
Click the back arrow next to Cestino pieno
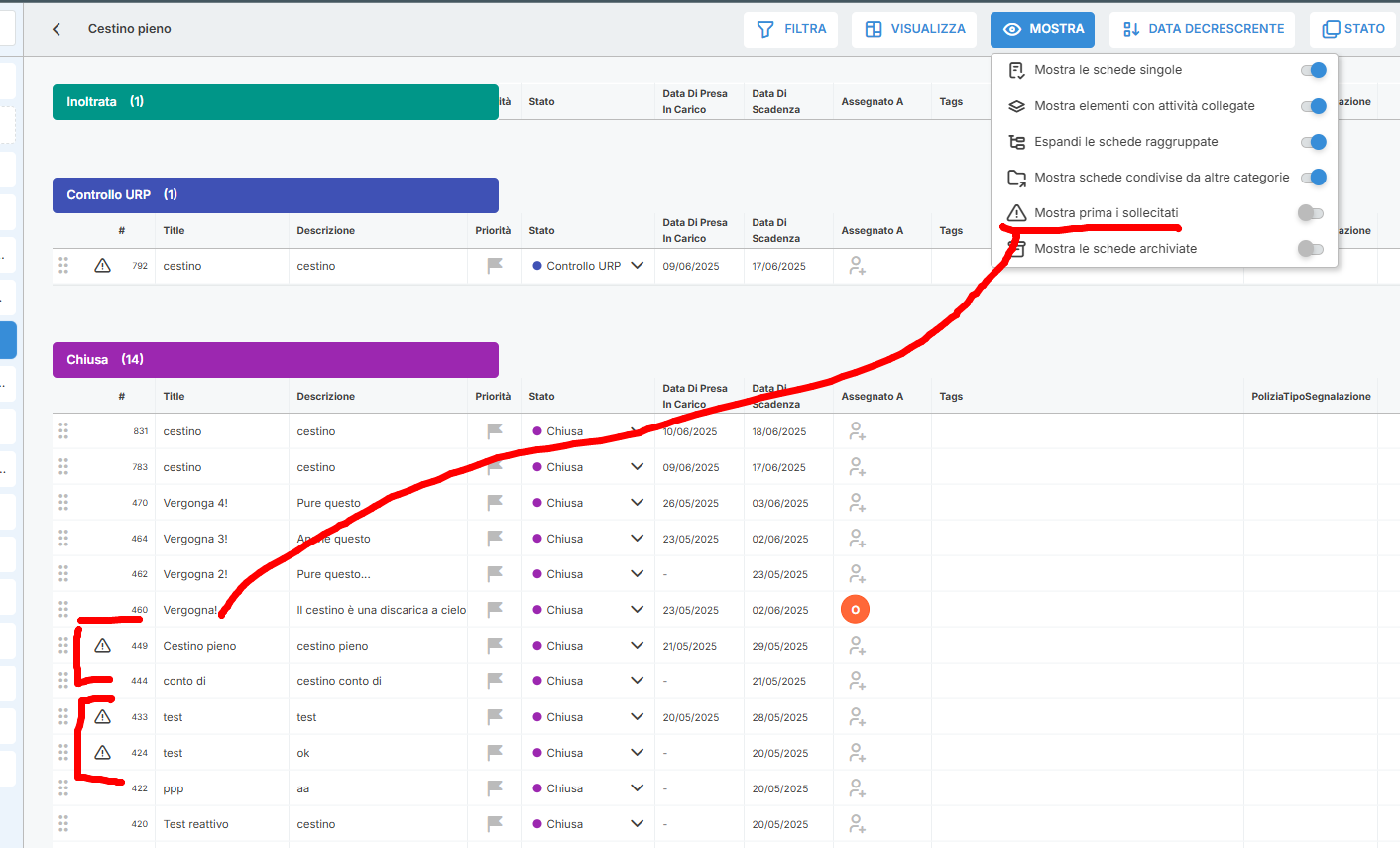coord(57,29)
